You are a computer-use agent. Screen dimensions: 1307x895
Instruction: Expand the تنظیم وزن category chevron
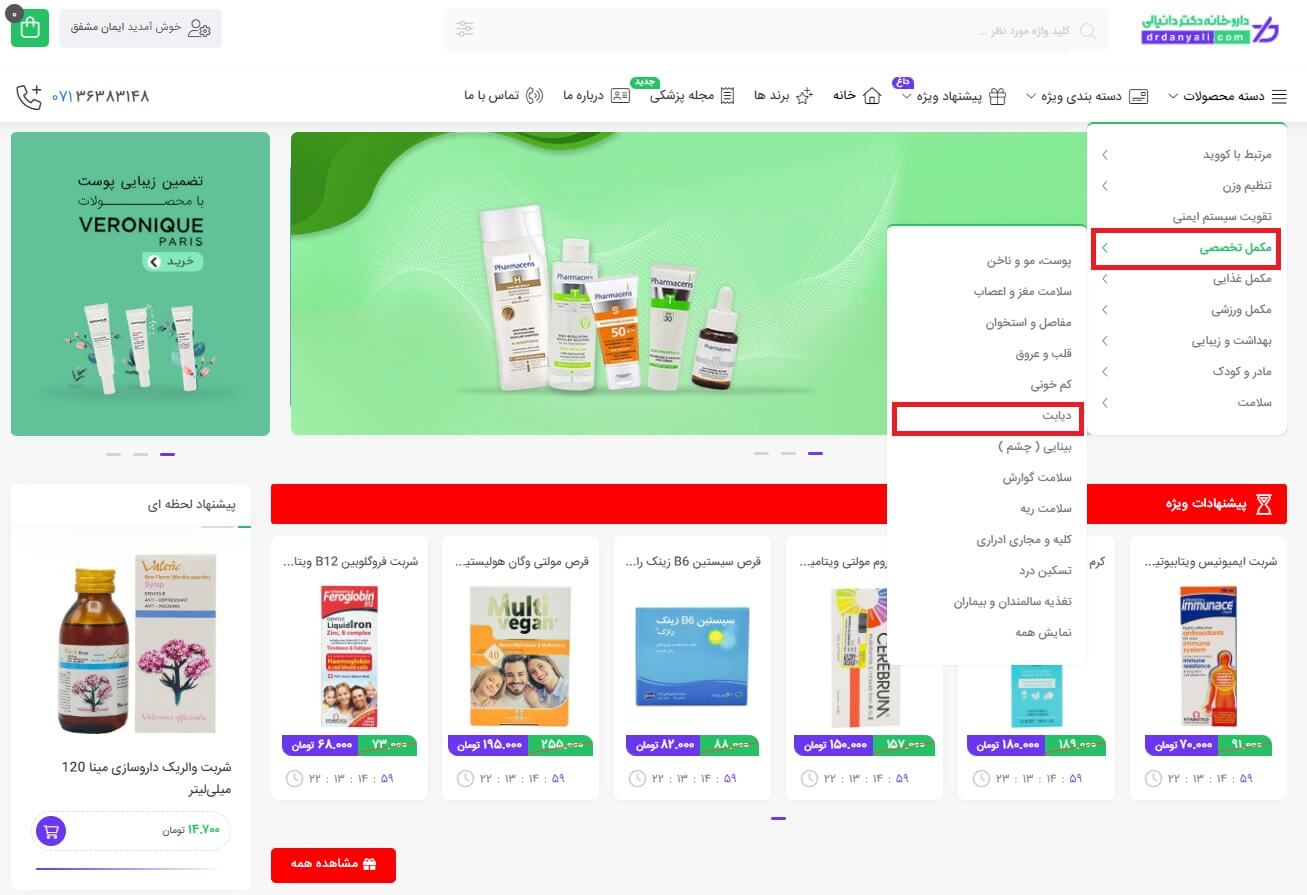(1104, 186)
